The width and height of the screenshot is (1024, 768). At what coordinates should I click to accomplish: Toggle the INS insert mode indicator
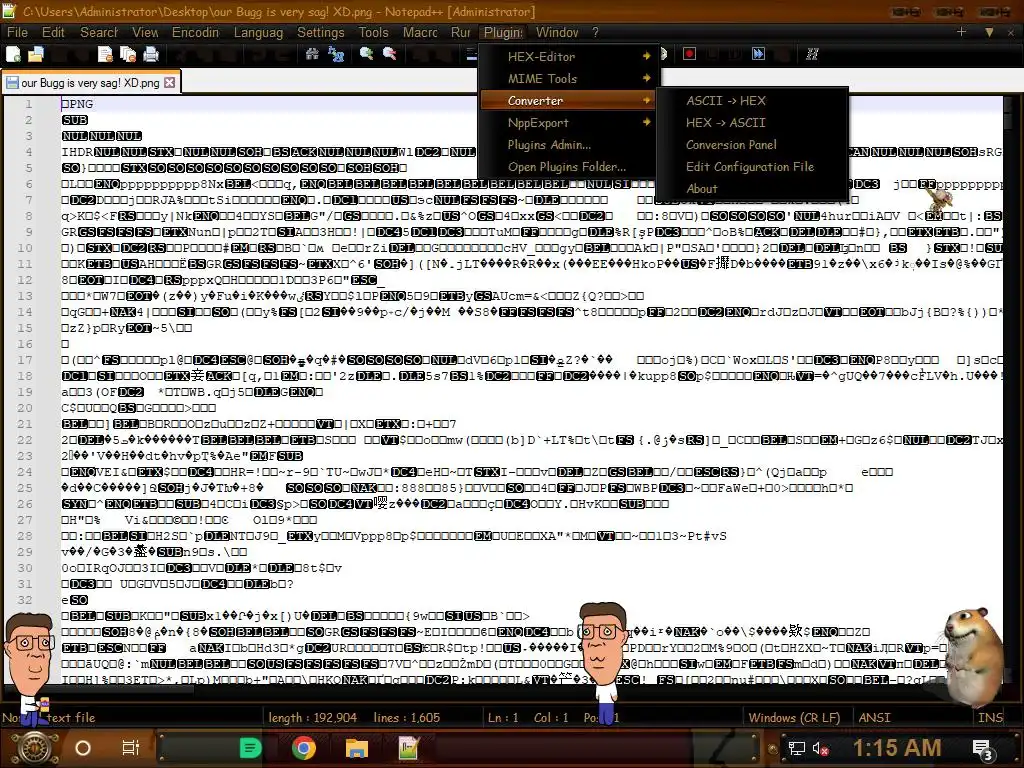click(x=989, y=717)
